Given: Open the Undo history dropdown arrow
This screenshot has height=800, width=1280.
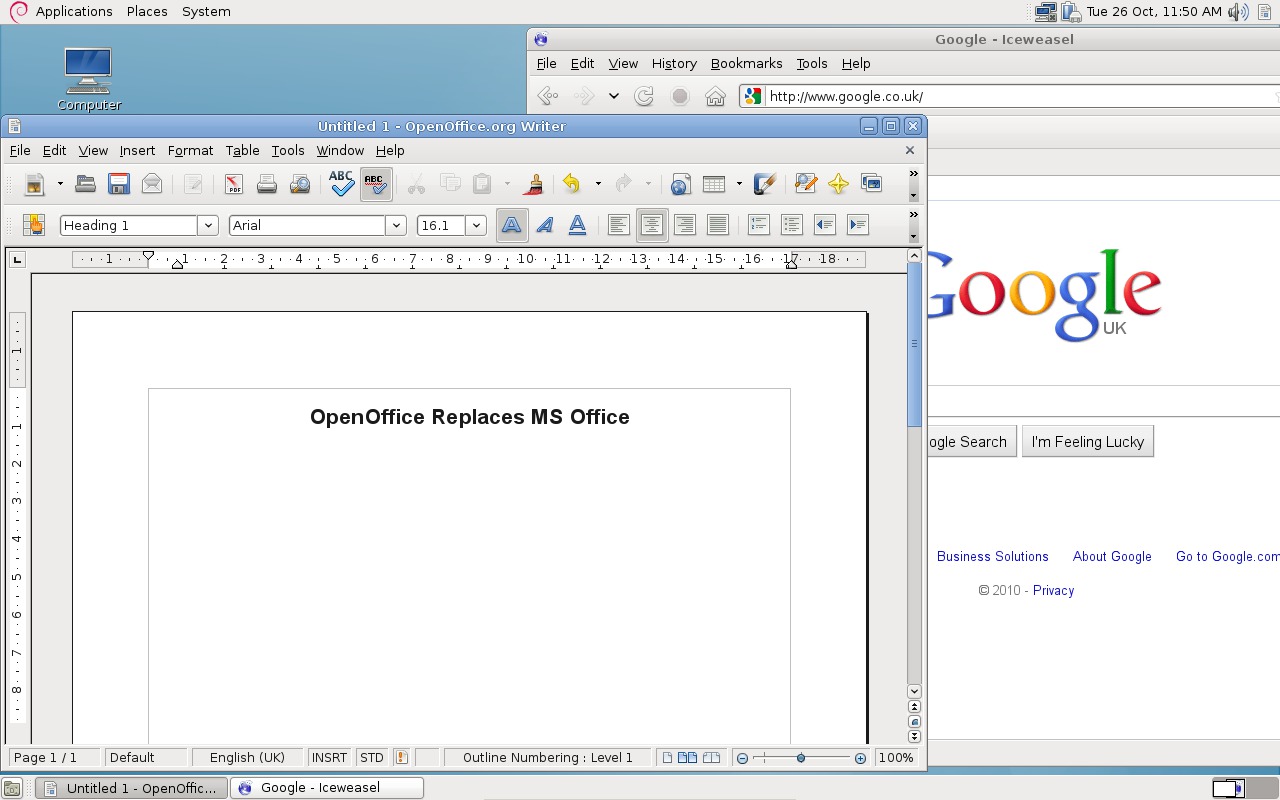Looking at the screenshot, I should click(x=597, y=184).
